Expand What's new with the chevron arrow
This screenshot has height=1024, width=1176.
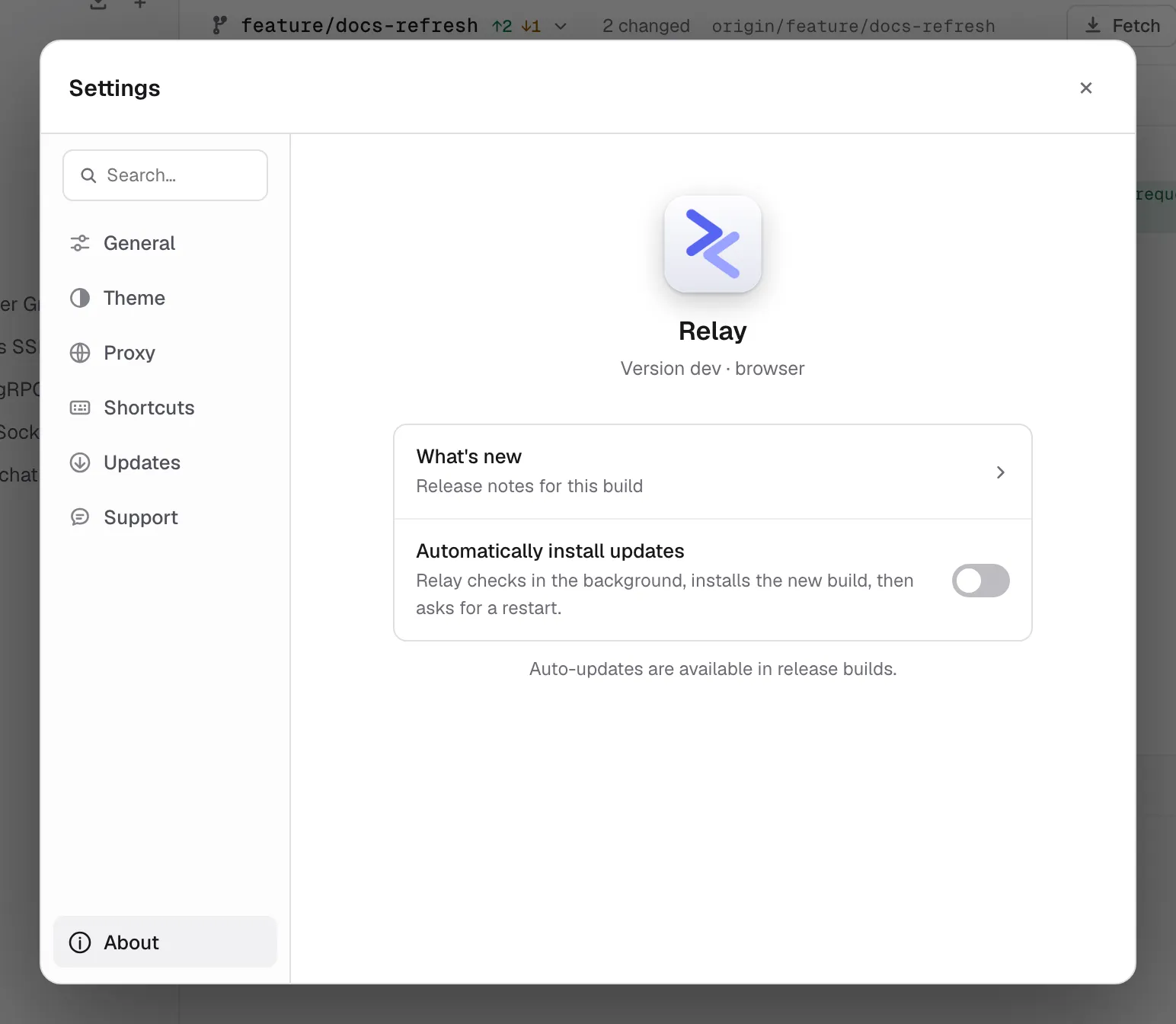(1001, 472)
